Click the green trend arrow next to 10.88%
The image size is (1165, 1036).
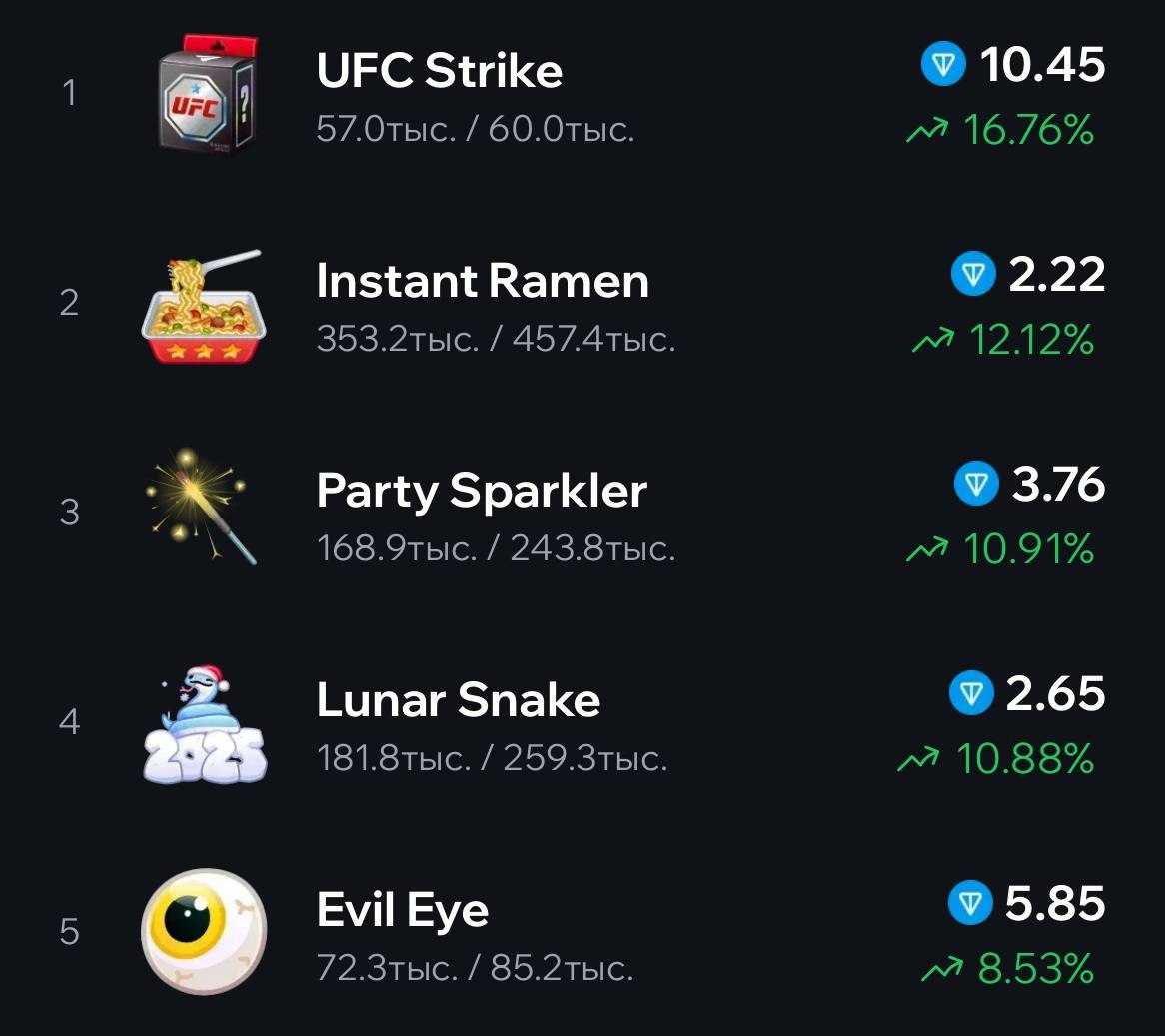(x=918, y=761)
